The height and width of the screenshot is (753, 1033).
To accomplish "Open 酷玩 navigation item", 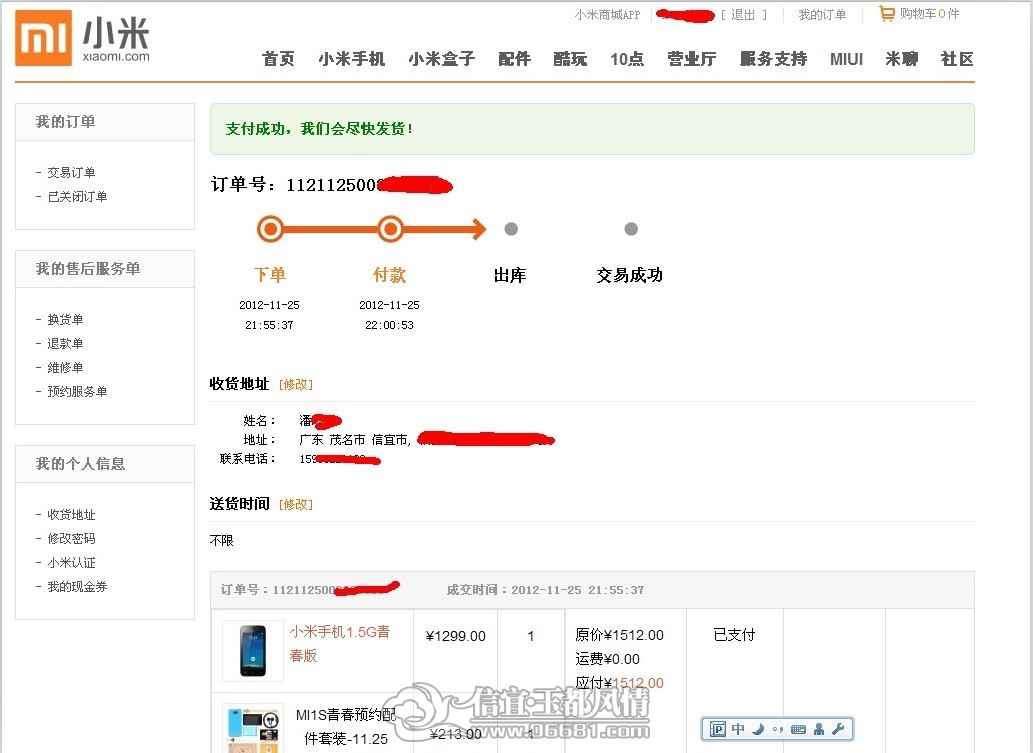I will (x=571, y=59).
